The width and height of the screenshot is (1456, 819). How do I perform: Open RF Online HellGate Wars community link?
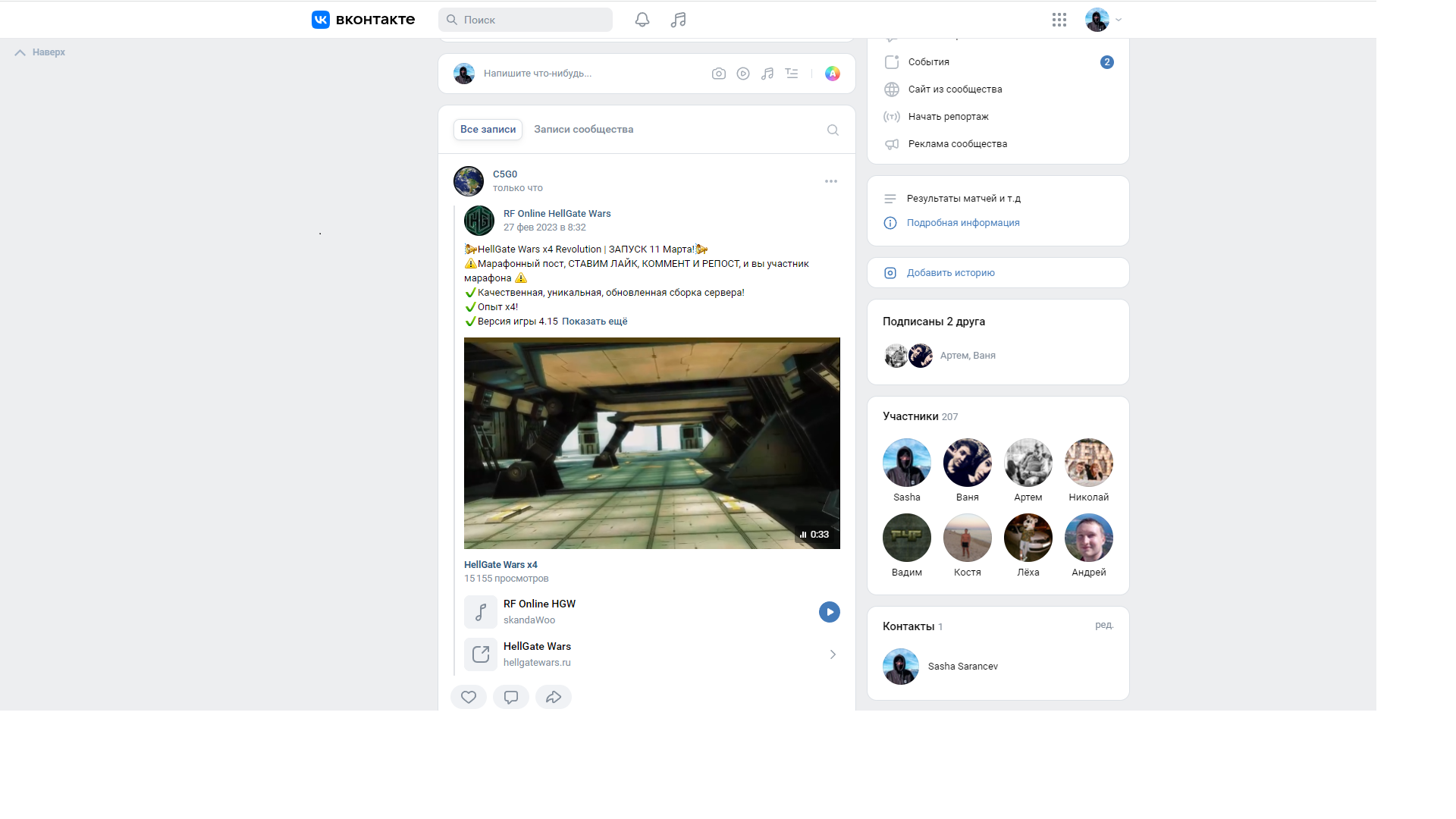(557, 214)
